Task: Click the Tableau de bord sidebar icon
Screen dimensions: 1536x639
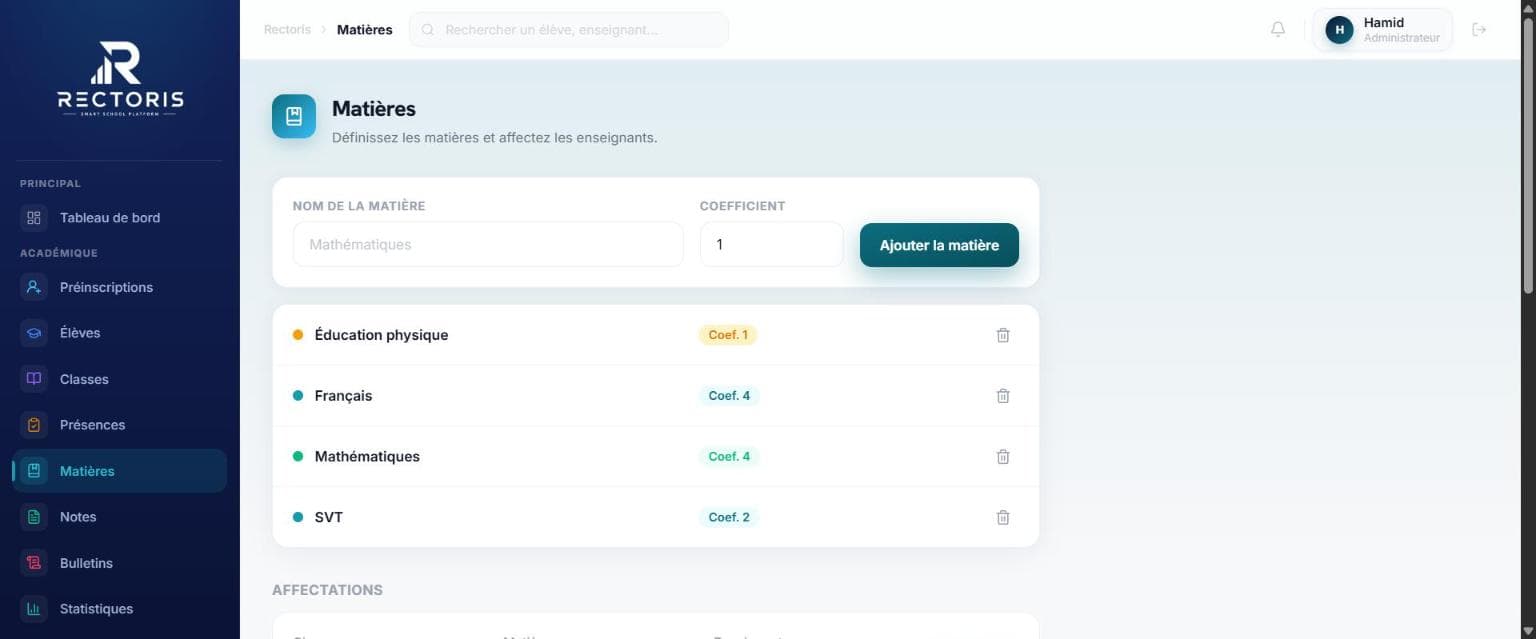Action: [34, 218]
